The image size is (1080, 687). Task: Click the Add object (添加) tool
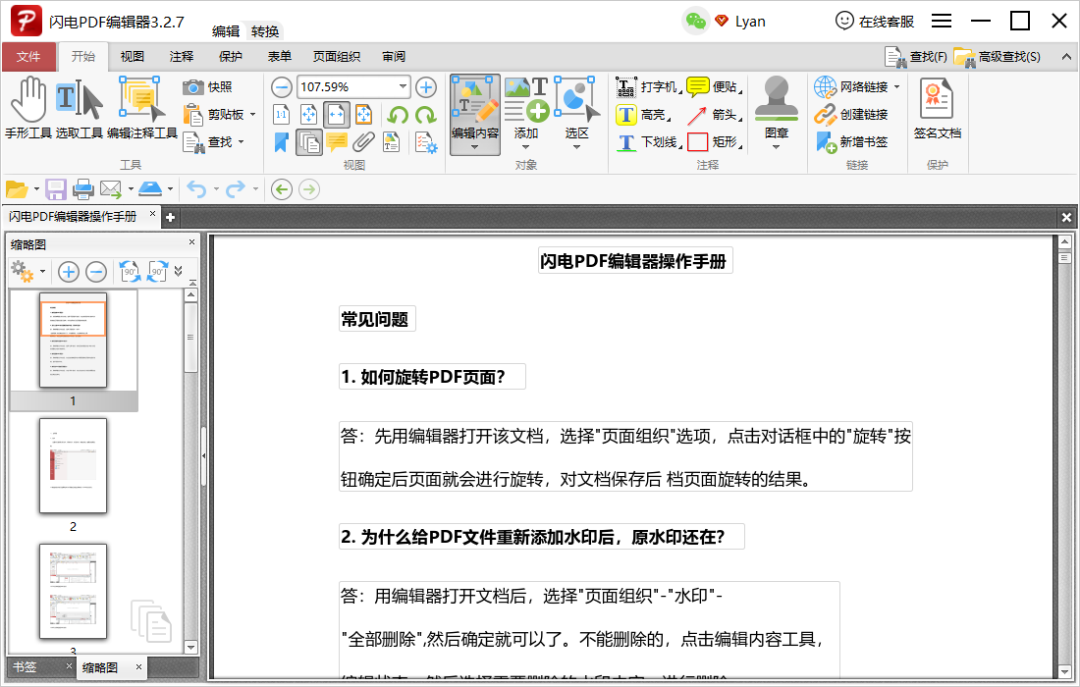coord(526,108)
